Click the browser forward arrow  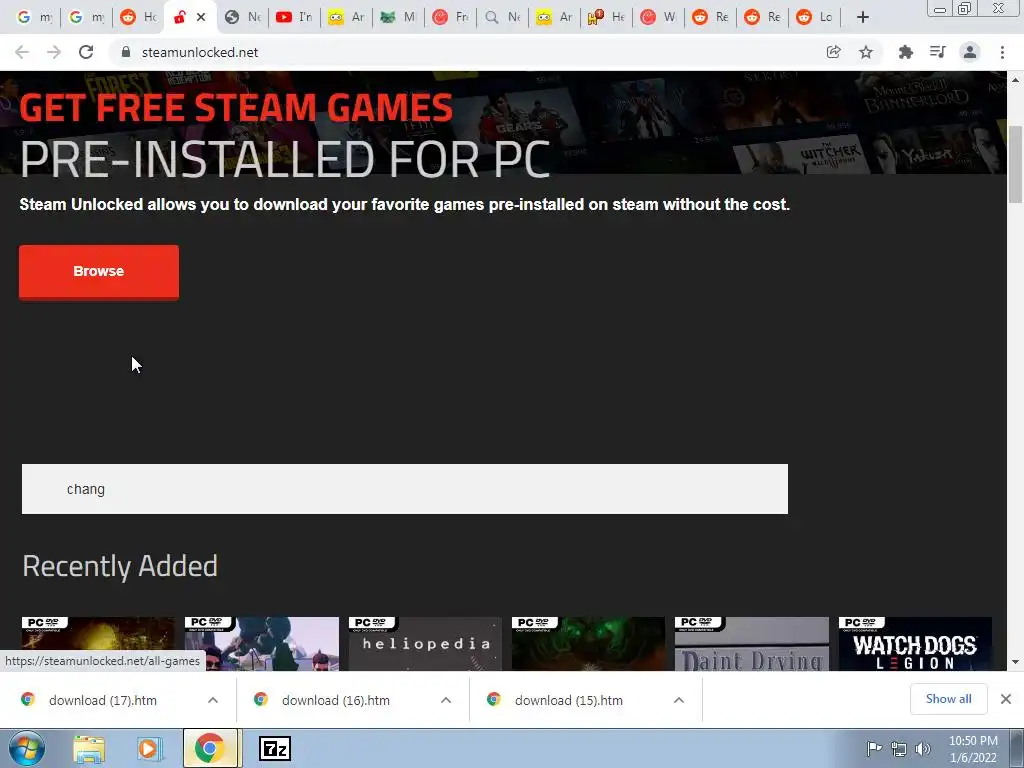pyautogui.click(x=54, y=52)
